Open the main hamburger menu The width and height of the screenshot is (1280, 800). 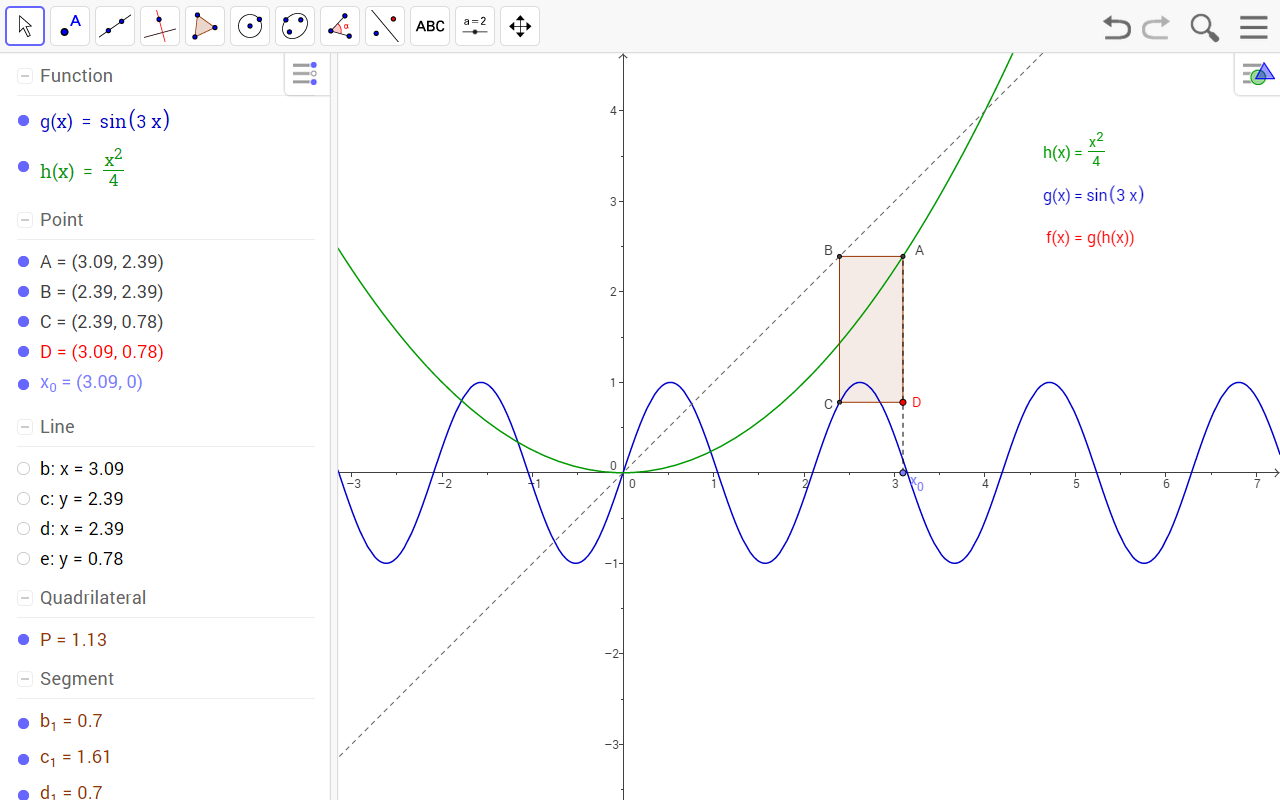(1253, 27)
